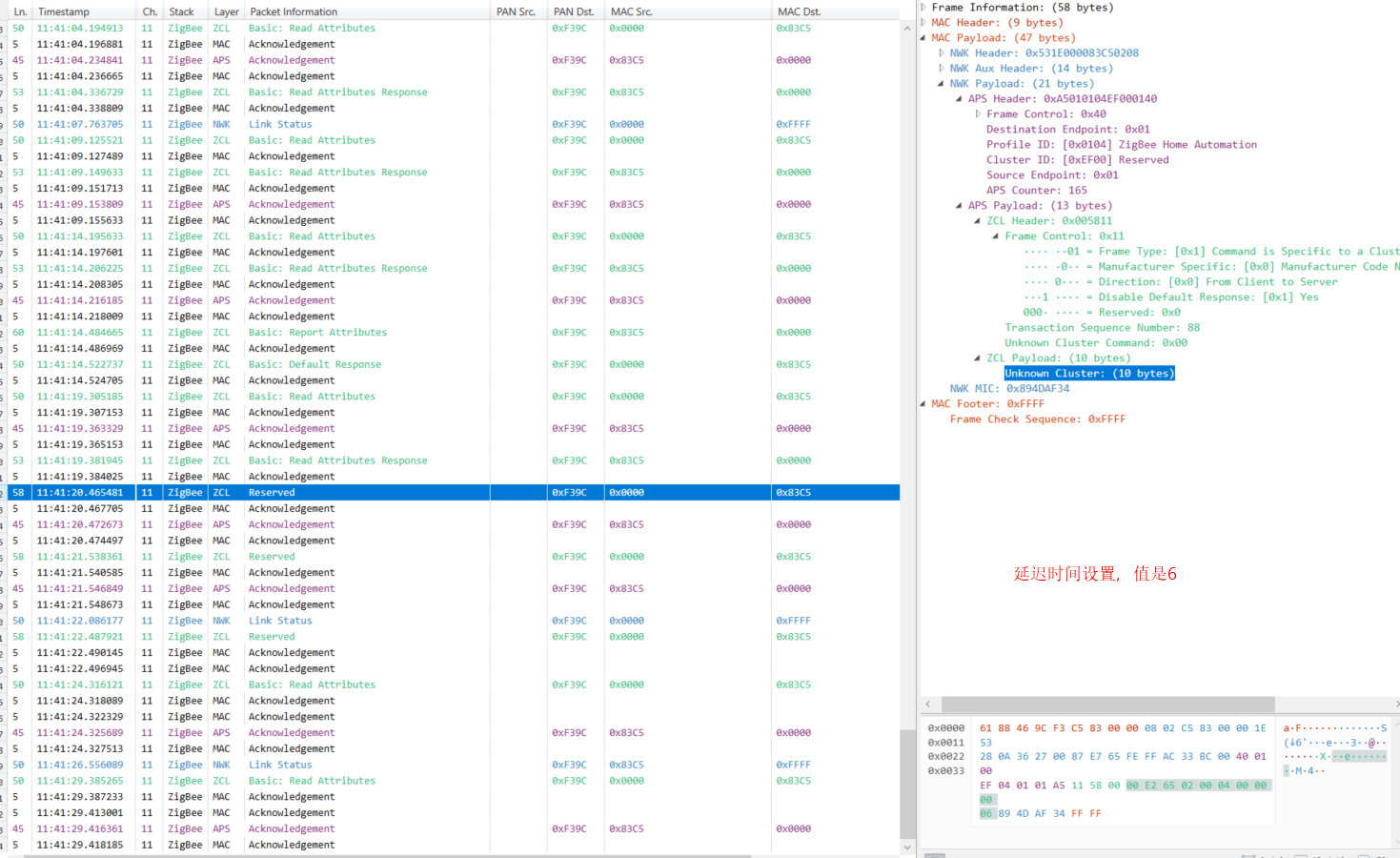The height and width of the screenshot is (858, 1400).
Task: Expand the Frame Information node
Action: (923, 8)
